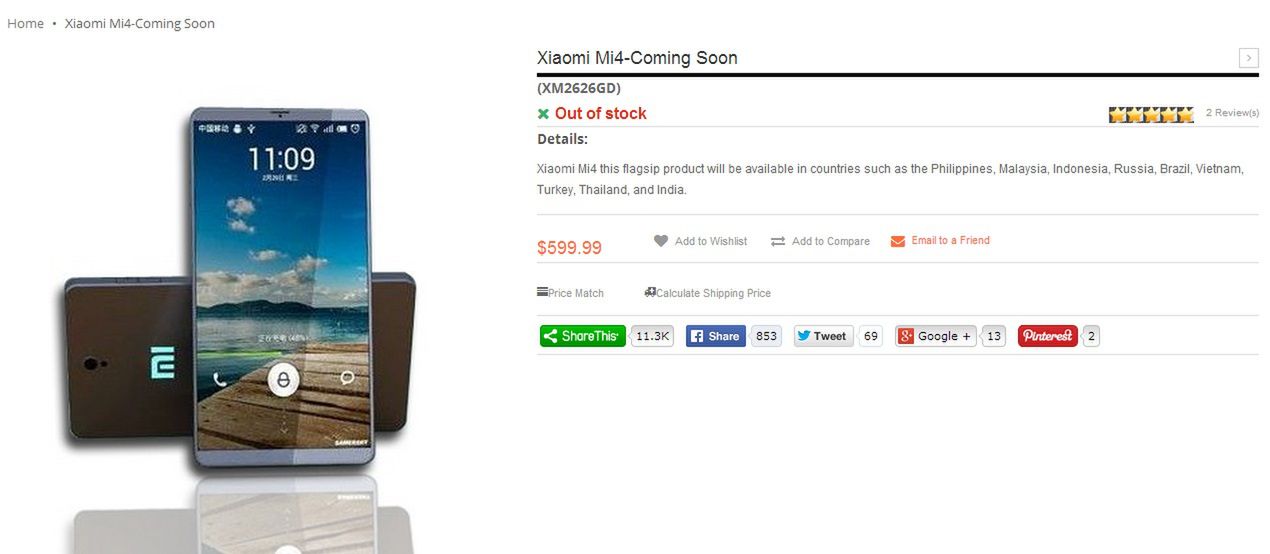Click the Email to a Friend envelope icon
The width and height of the screenshot is (1270, 554).
coord(898,241)
